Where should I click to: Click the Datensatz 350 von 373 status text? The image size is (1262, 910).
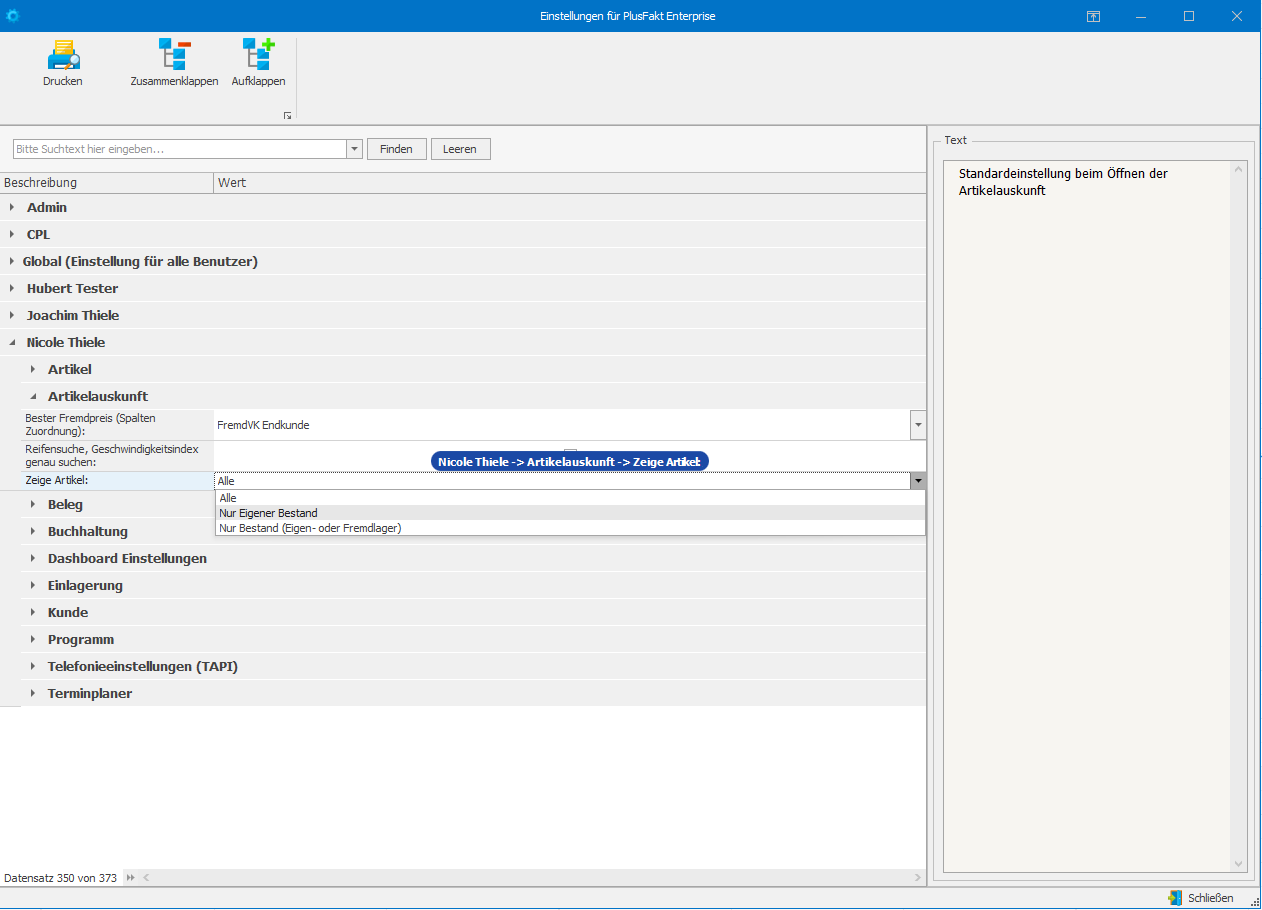click(x=60, y=878)
